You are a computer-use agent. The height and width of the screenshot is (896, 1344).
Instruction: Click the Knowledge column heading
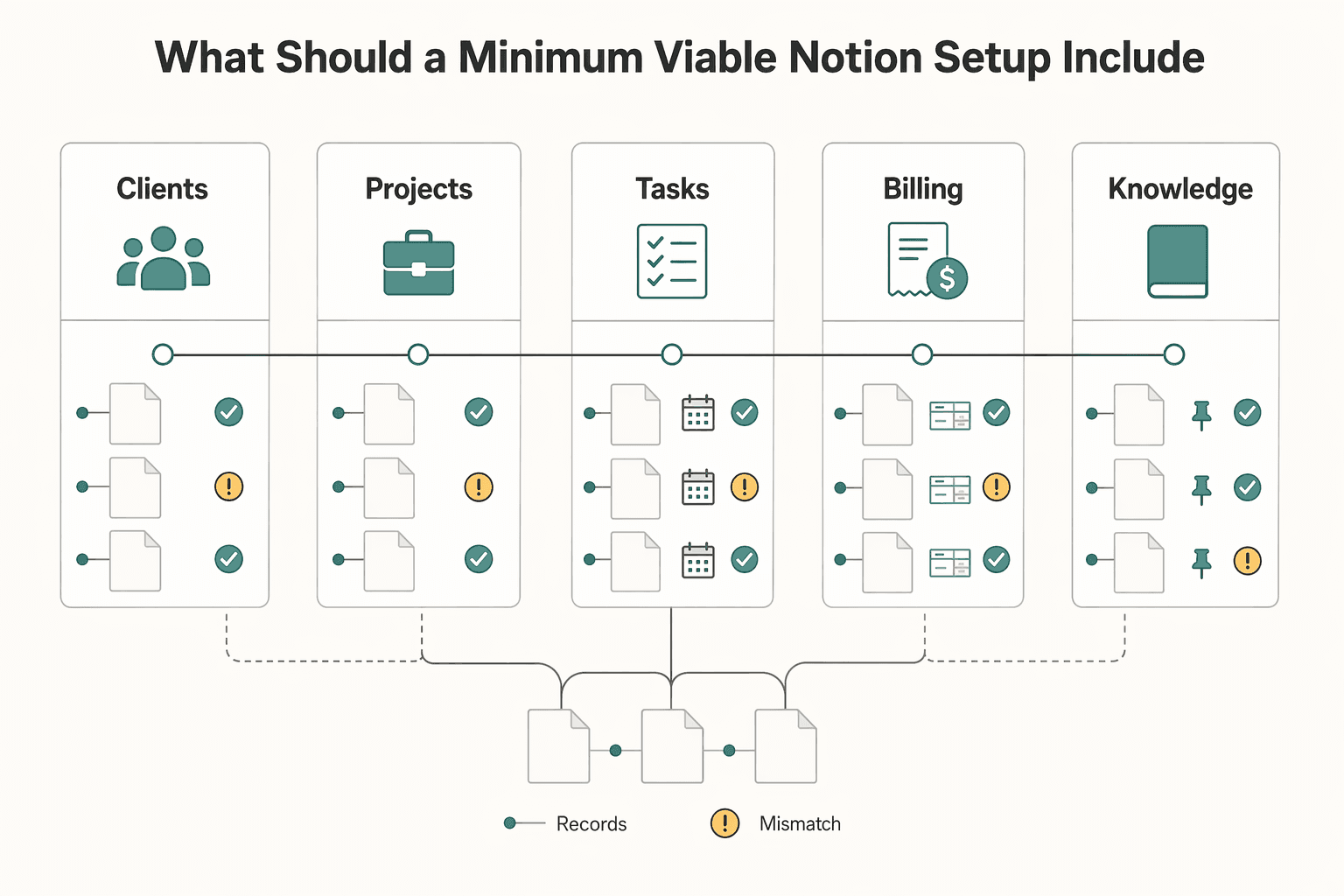(x=1180, y=189)
